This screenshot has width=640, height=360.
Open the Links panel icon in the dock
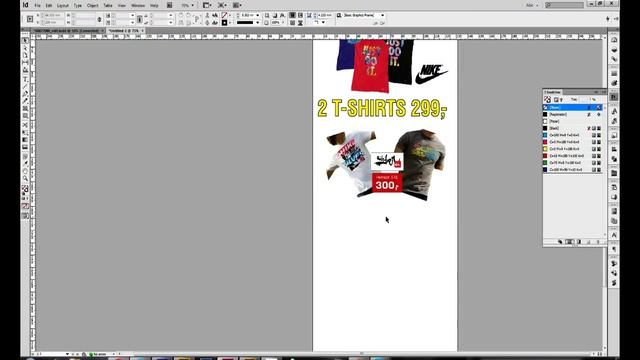(x=614, y=59)
